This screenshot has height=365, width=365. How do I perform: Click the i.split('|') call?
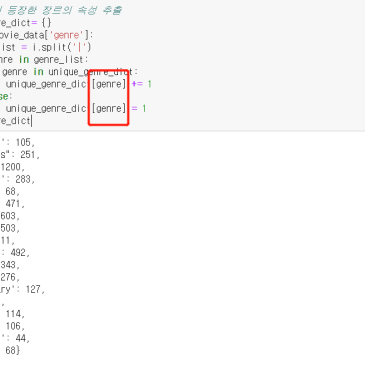61,47
